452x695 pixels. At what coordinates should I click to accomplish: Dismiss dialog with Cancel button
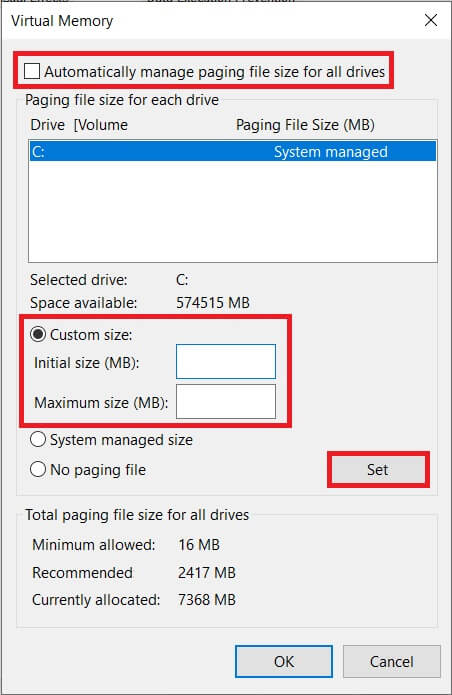pyautogui.click(x=392, y=661)
